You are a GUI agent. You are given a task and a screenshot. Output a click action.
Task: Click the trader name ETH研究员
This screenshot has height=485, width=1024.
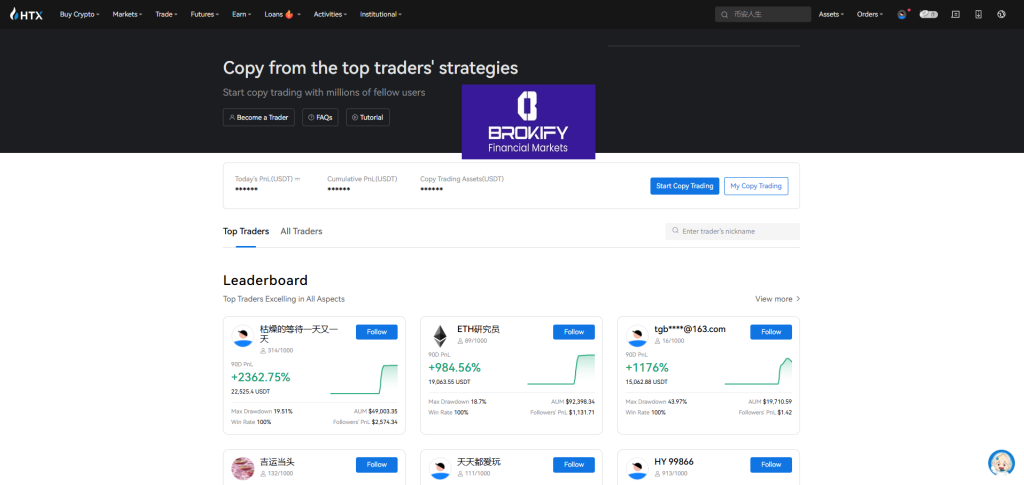(478, 329)
